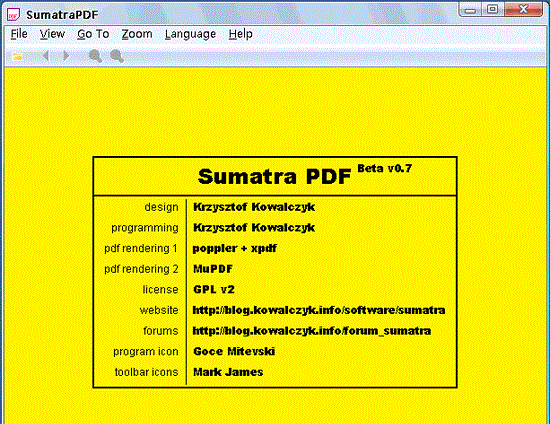Screen dimensions: 550x424
Task: Open the Zoom menu
Action: point(137,34)
